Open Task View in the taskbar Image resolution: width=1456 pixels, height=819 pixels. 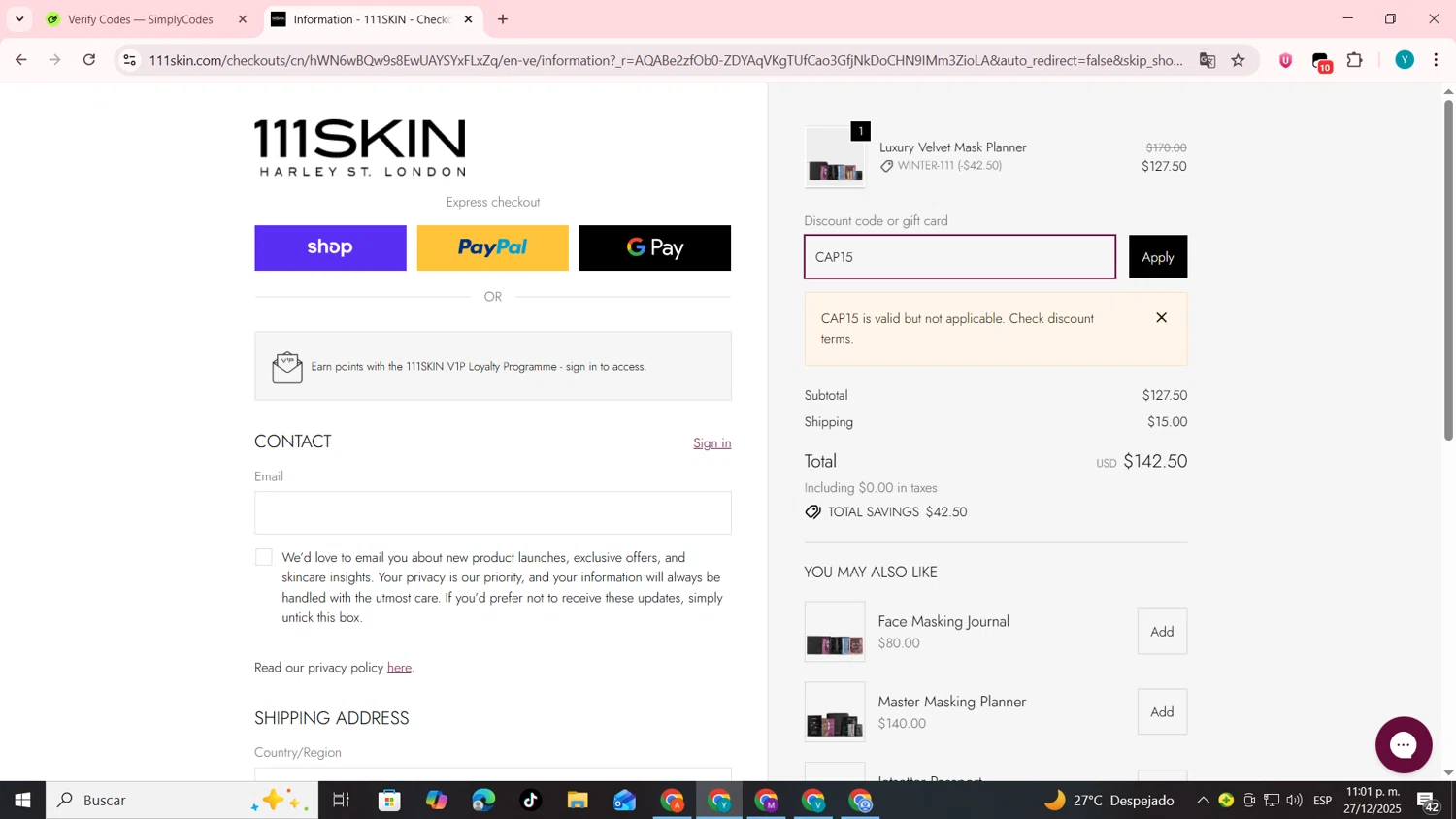[x=342, y=801]
